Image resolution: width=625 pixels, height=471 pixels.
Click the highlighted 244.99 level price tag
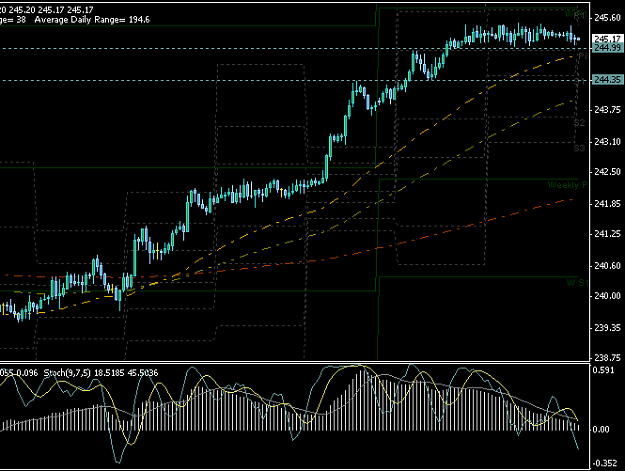click(607, 47)
